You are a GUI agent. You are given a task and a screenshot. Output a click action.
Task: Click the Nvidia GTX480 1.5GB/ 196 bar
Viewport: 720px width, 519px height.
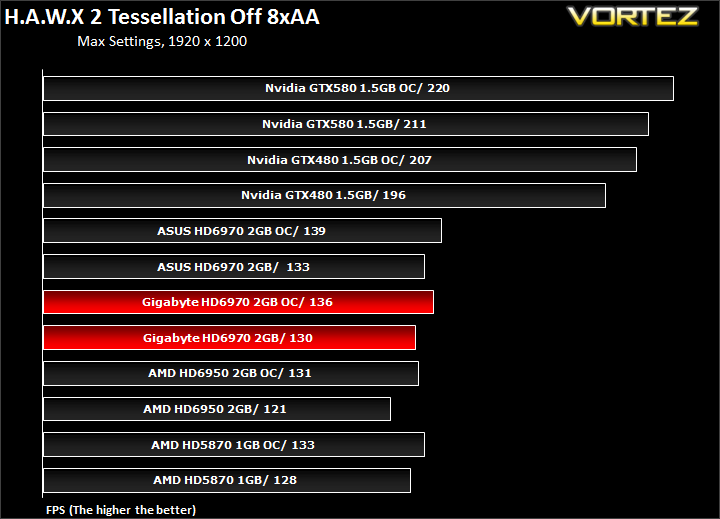point(324,195)
